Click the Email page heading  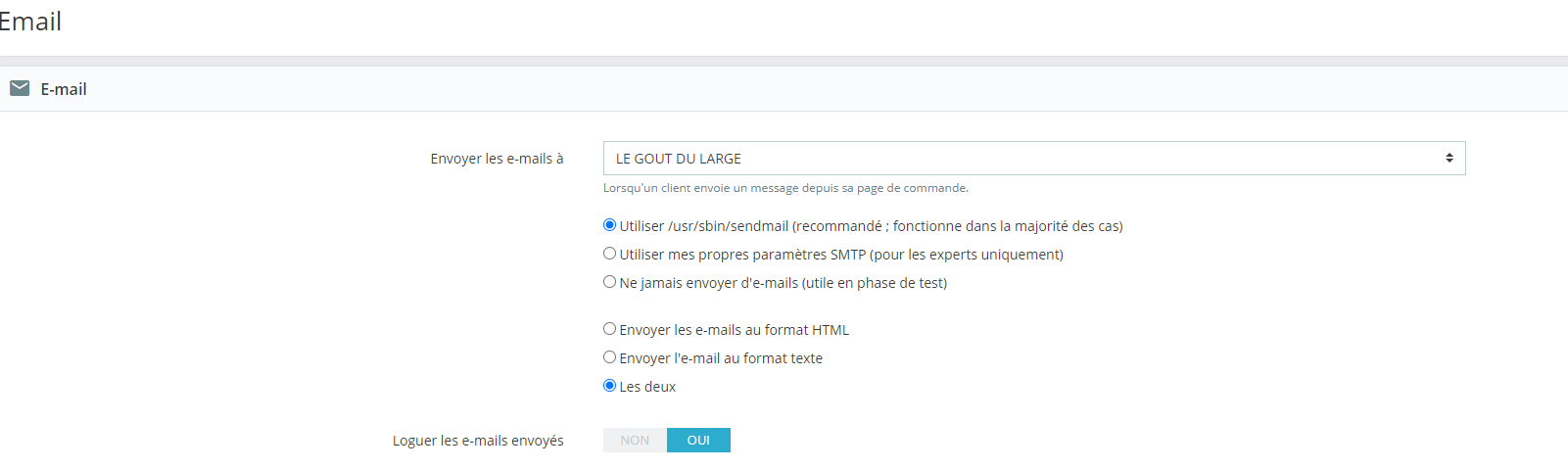29,22
